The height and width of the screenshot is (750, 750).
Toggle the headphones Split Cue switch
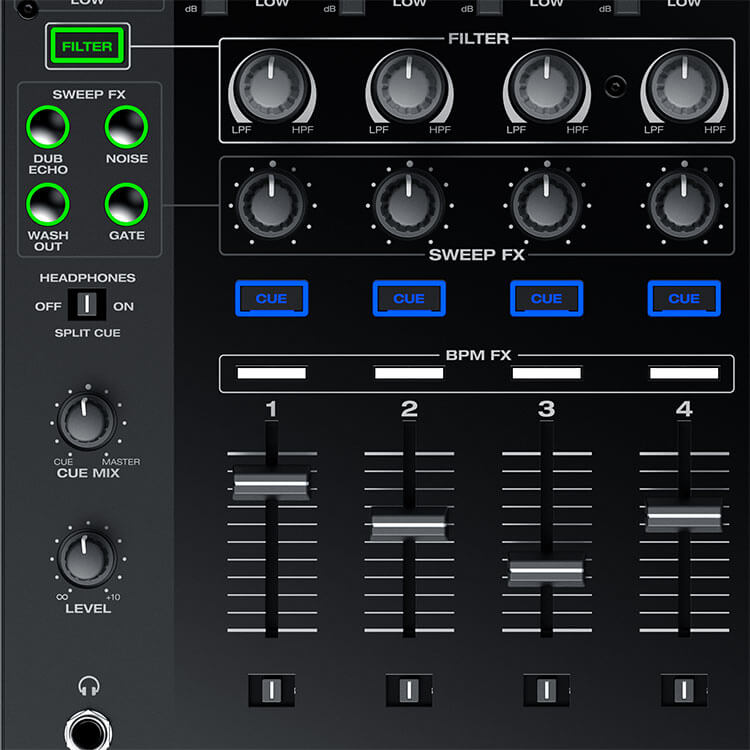[x=86, y=305]
